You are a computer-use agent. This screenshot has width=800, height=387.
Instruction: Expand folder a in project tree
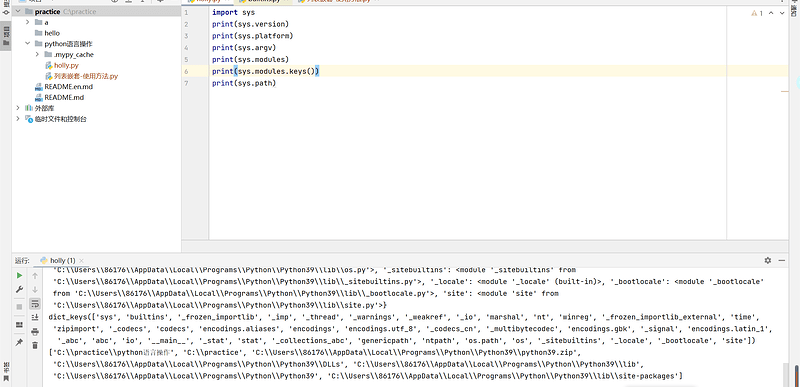click(x=28, y=22)
